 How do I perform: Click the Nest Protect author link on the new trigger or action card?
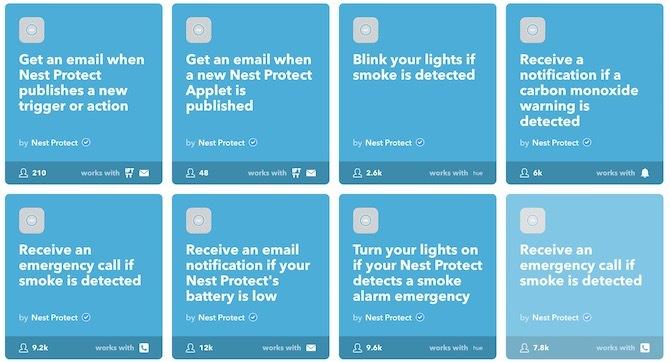[x=54, y=143]
